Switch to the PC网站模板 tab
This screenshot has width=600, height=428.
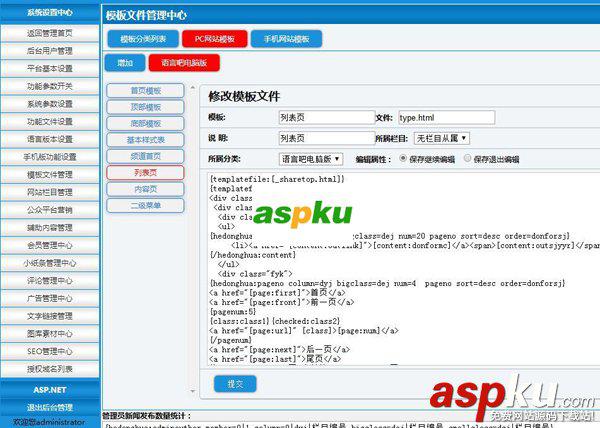215,39
